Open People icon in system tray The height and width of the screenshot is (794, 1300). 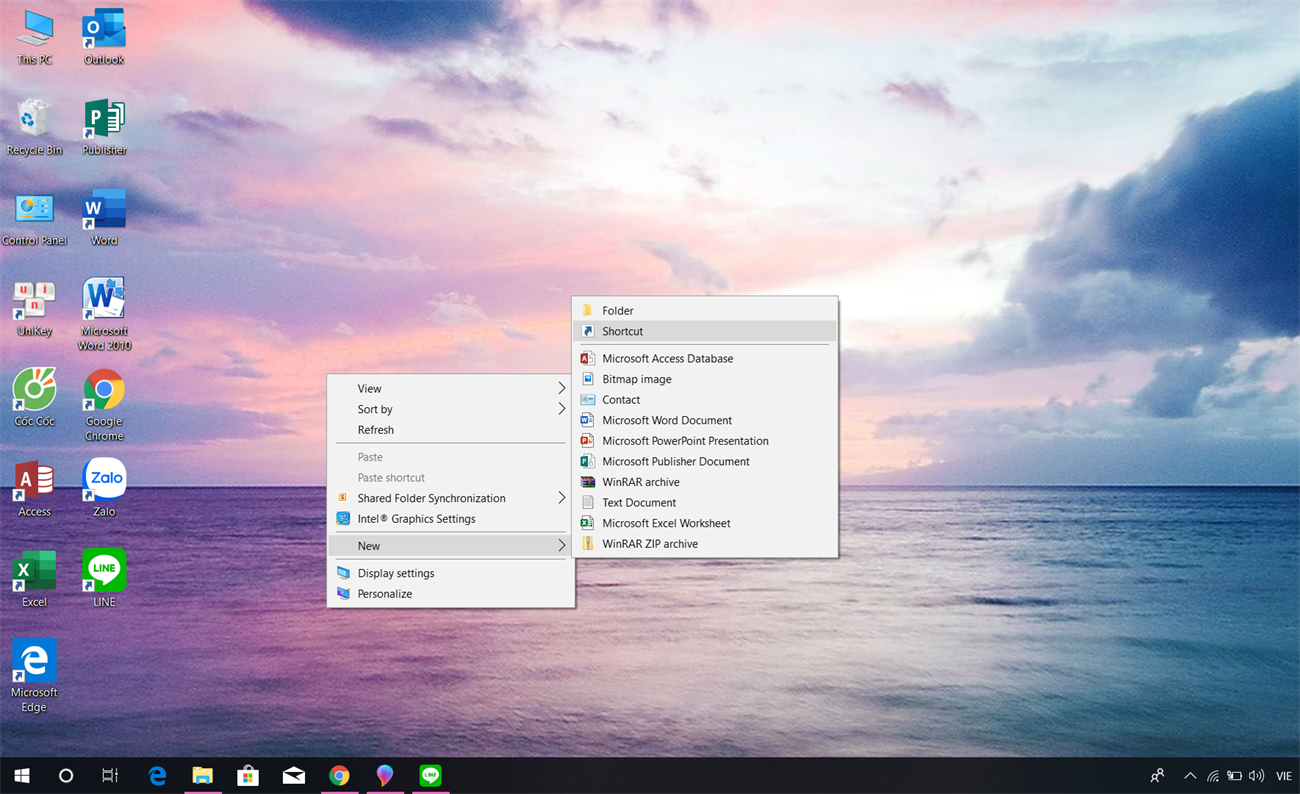click(x=1157, y=775)
